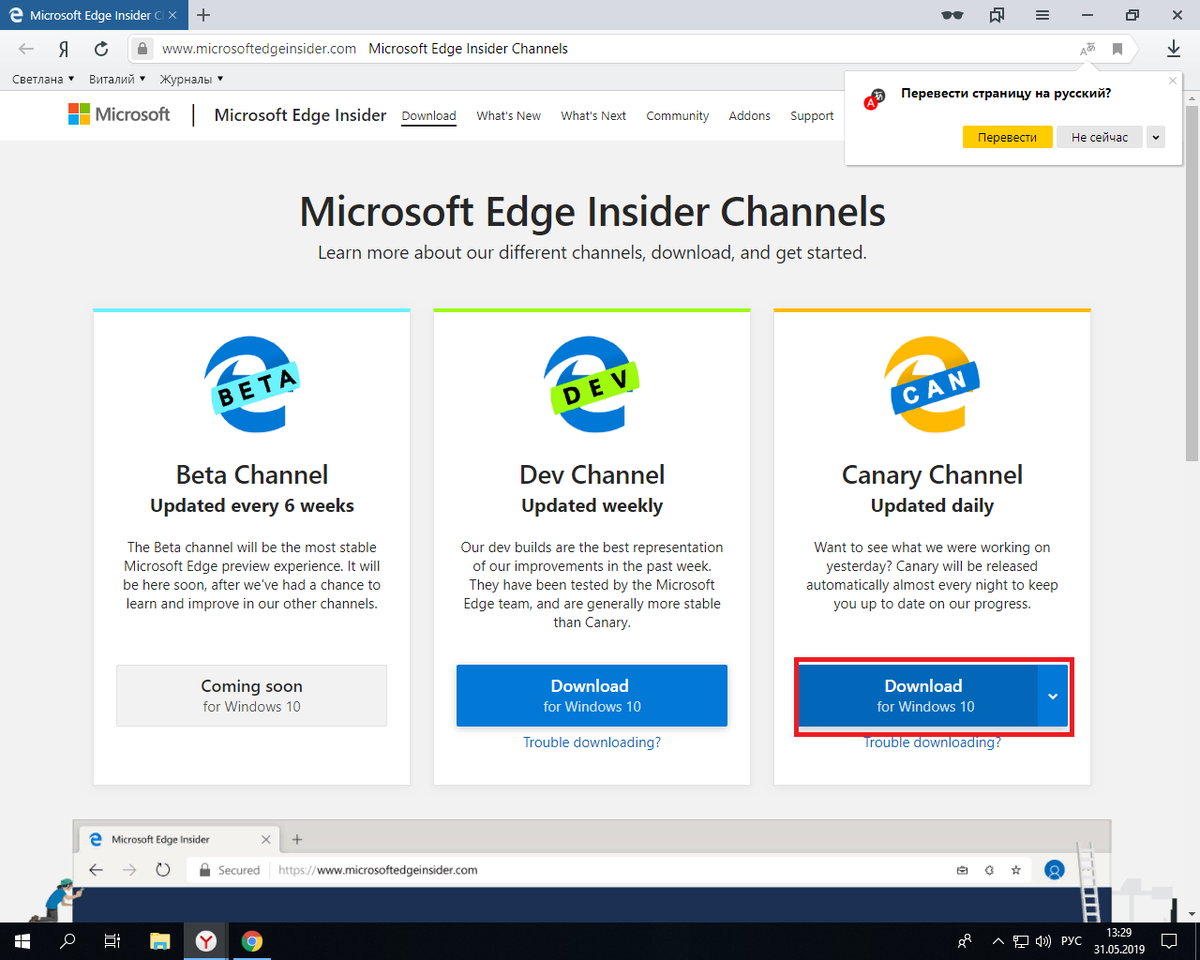The image size is (1200, 960).
Task: Click the Yandex 'Я' home button
Action: (63, 48)
